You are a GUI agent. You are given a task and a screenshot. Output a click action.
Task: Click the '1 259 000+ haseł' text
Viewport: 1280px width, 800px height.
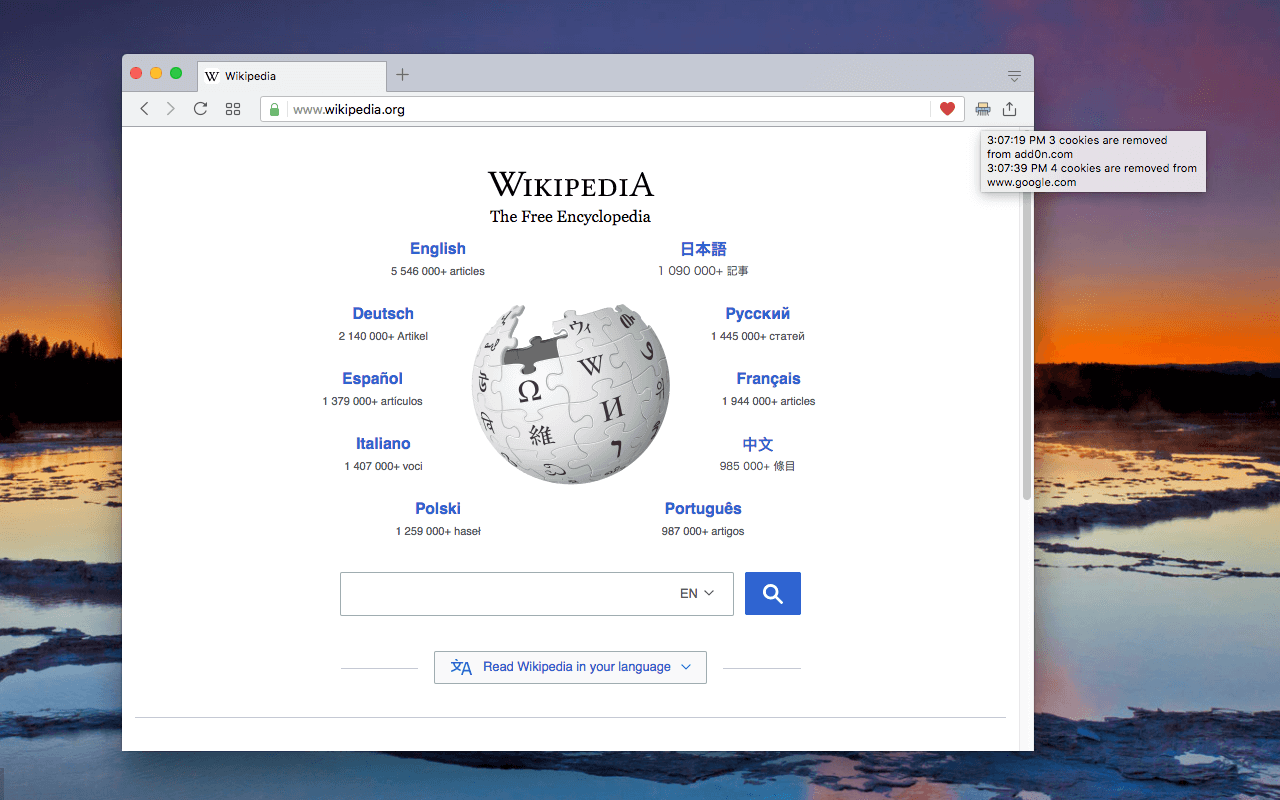pyautogui.click(x=438, y=531)
